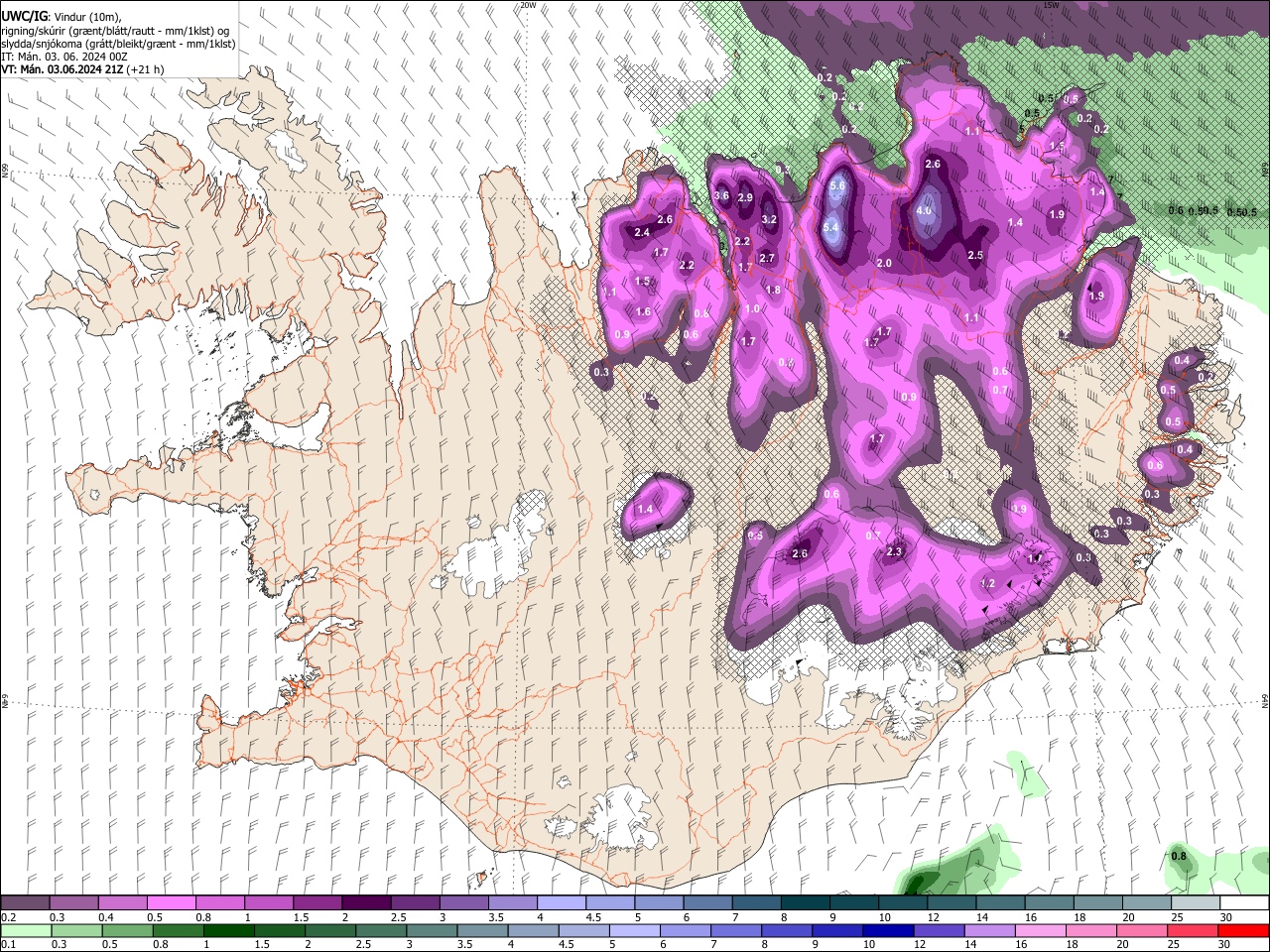Click snow scale swatch between 0.2 and 0.3
Viewport: 1270px width, 952px height.
[25, 902]
